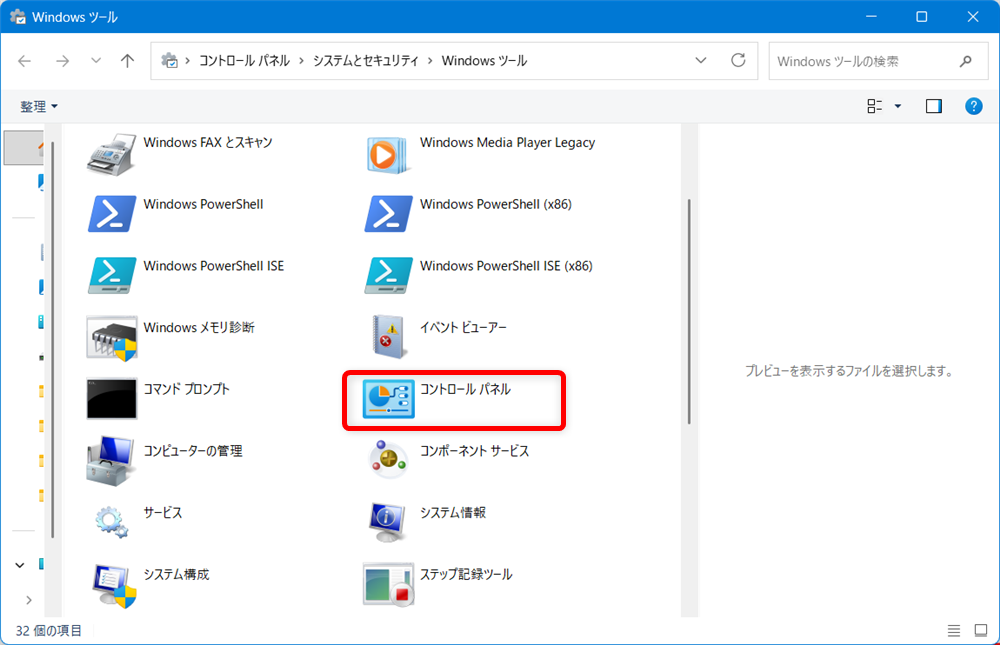Open the highlighted コントロール パネル item
The image size is (1000, 645).
click(x=453, y=397)
